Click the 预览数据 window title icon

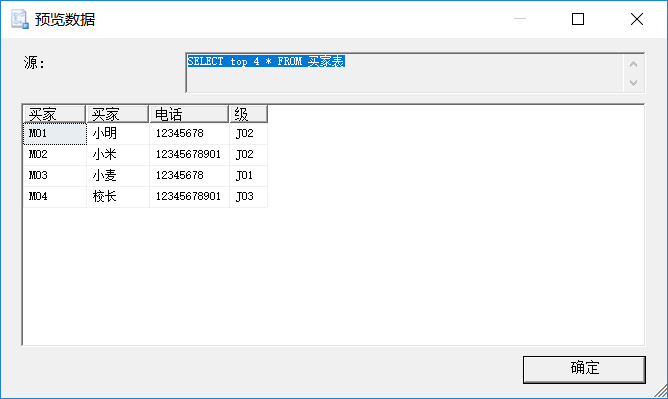(20, 19)
